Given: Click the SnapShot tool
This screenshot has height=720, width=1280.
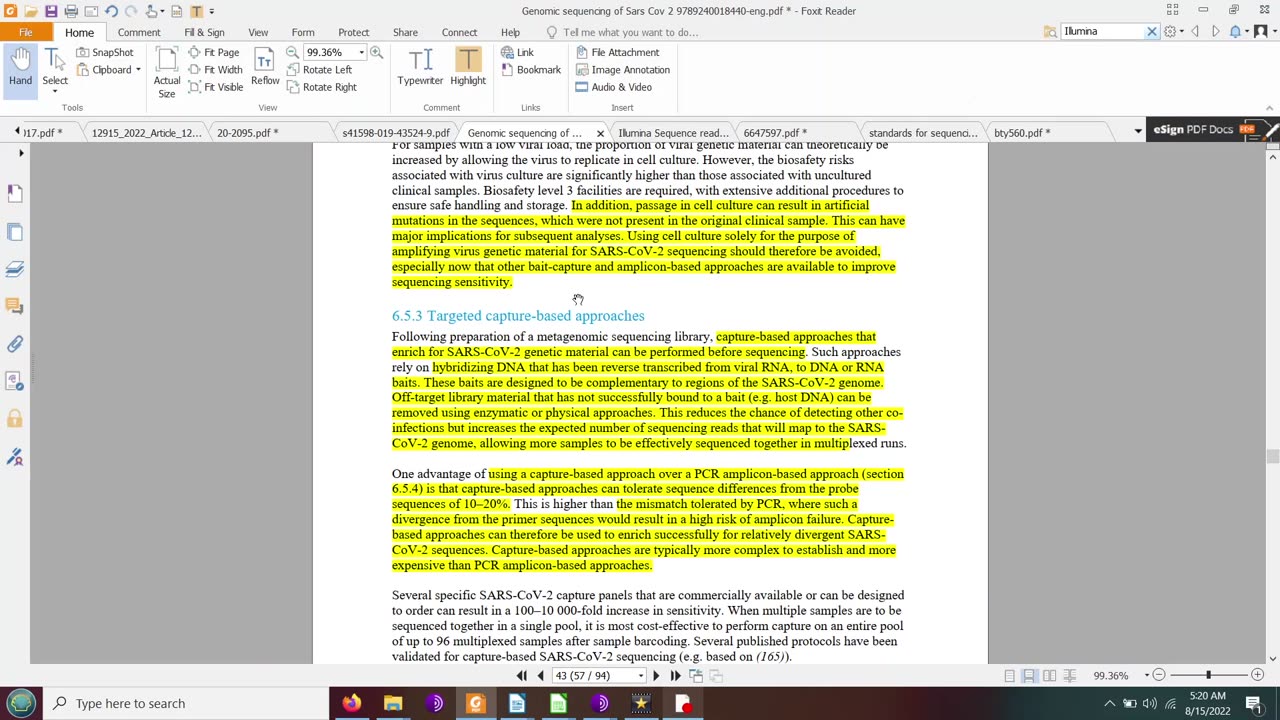Looking at the screenshot, I should click(104, 52).
